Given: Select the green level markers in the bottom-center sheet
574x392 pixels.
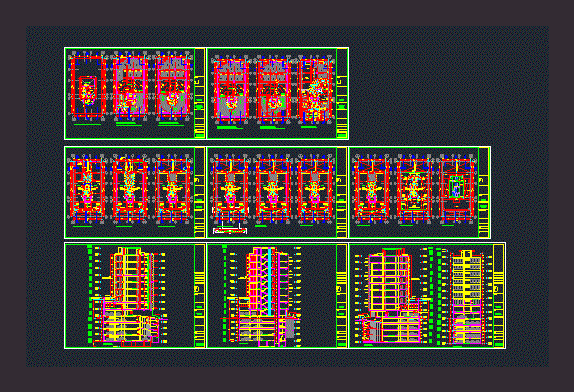Looking at the screenshot, I should click(x=225, y=294).
